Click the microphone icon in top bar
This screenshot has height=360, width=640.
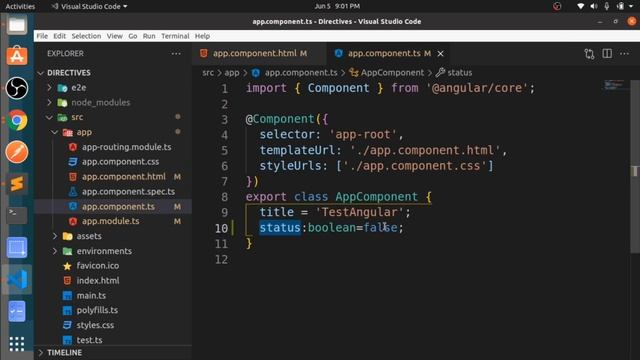[x=607, y=6]
